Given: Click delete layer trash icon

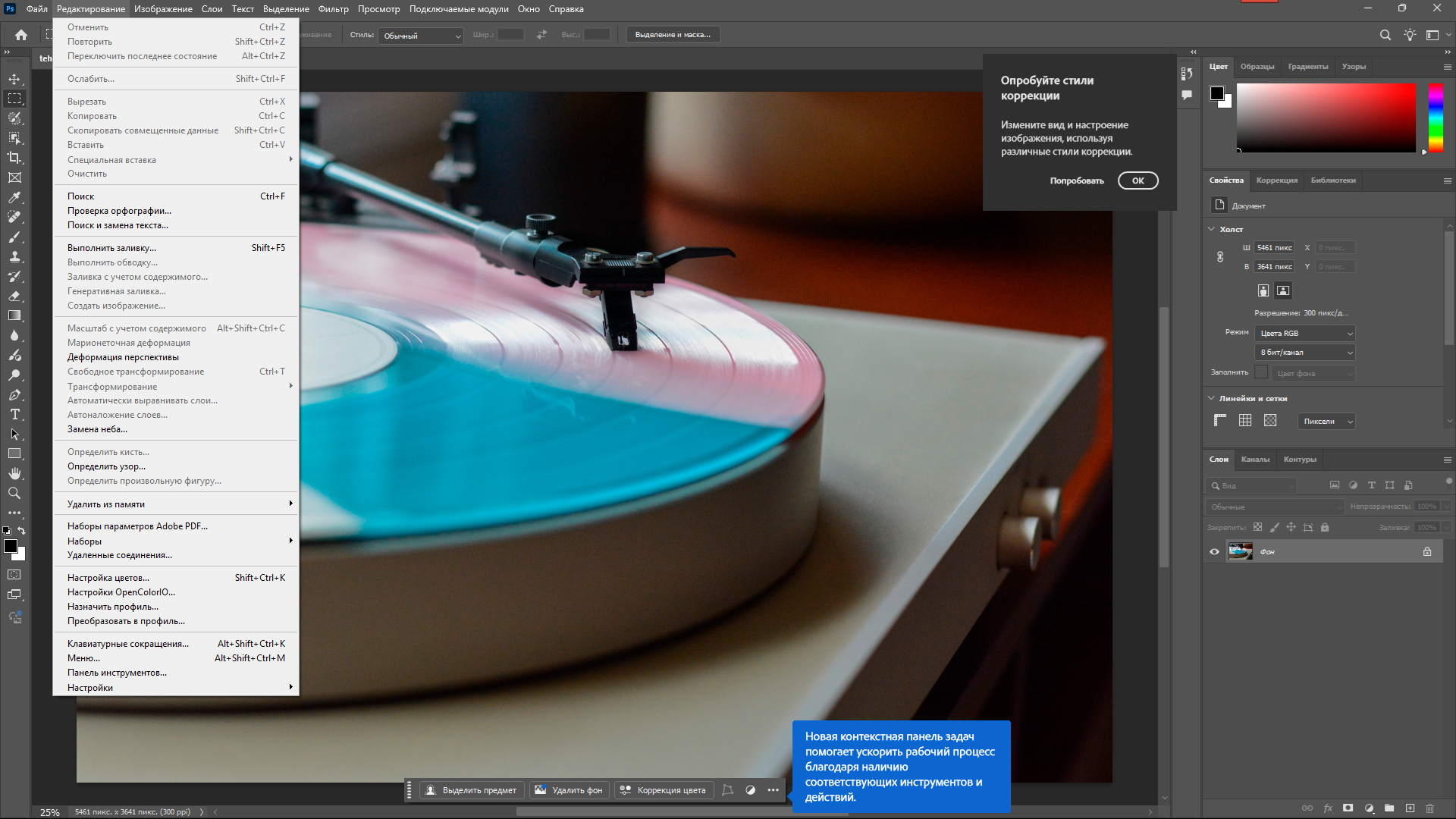Looking at the screenshot, I should [x=1430, y=808].
